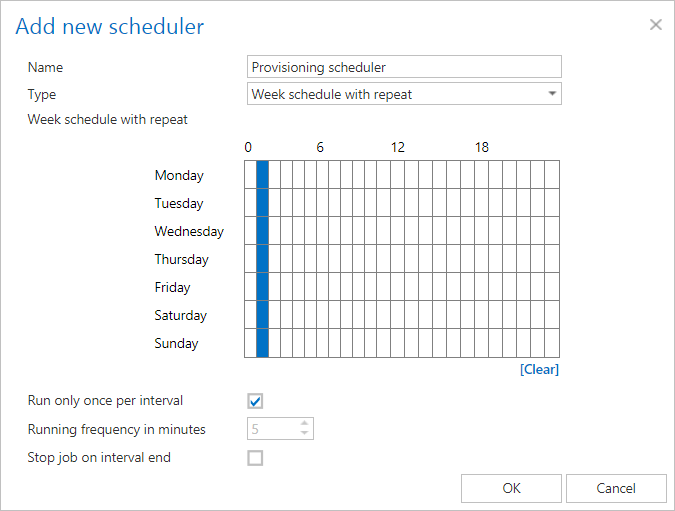Click the Name text field
The width and height of the screenshot is (675, 511).
[404, 67]
